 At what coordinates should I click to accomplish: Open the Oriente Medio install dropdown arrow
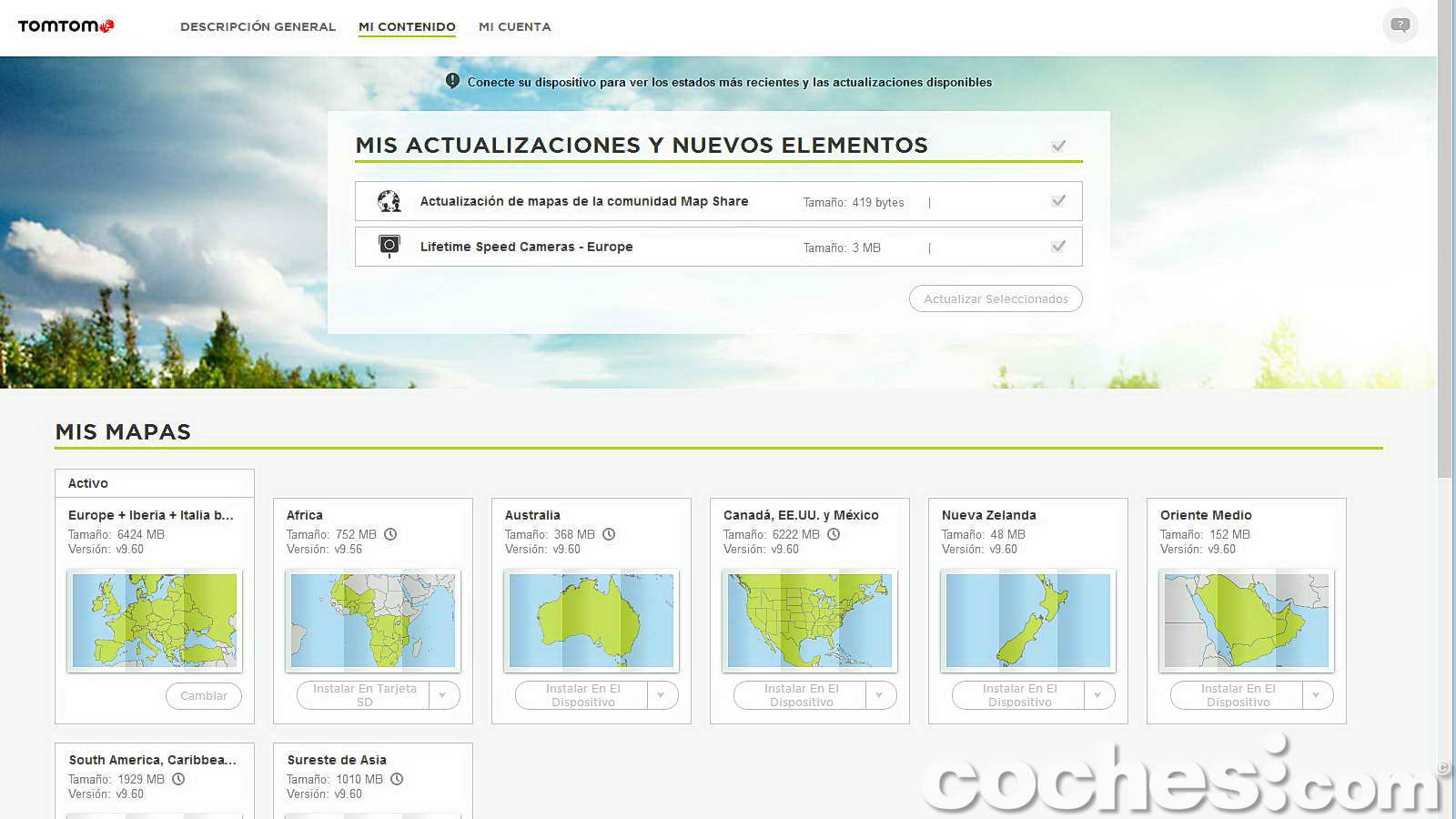[1317, 695]
